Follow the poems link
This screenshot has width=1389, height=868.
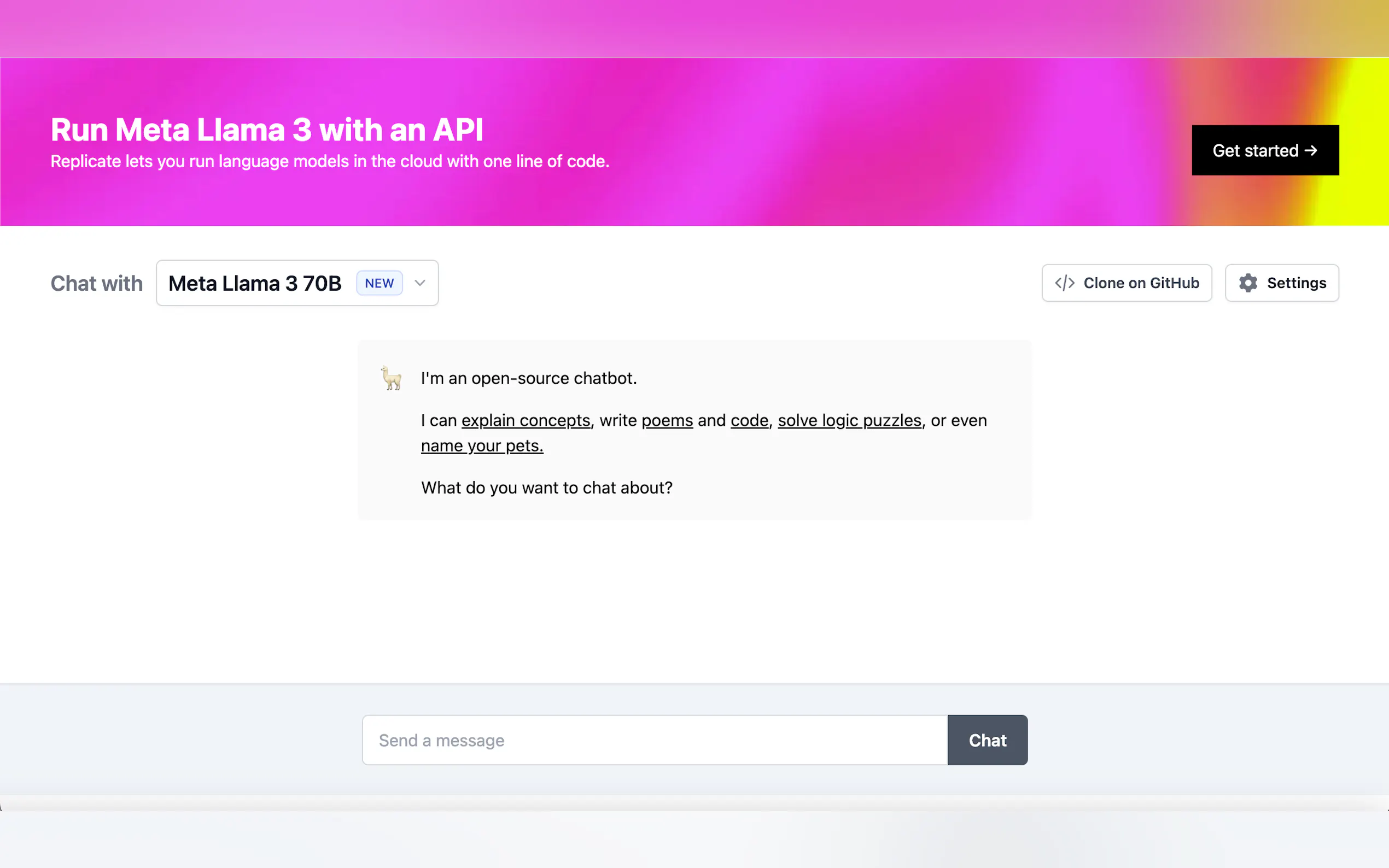[x=667, y=421]
